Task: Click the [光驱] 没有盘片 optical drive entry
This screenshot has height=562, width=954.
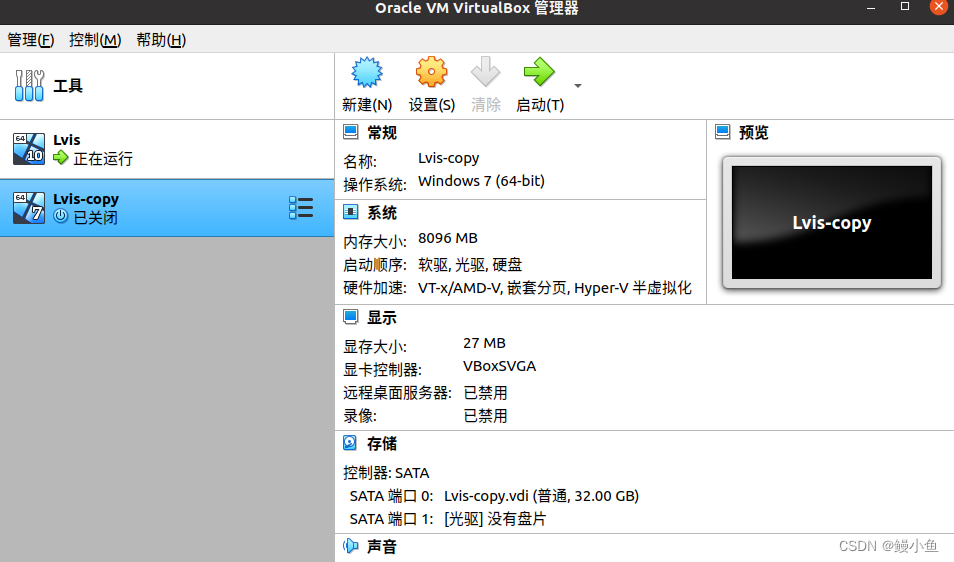Action: coord(495,519)
